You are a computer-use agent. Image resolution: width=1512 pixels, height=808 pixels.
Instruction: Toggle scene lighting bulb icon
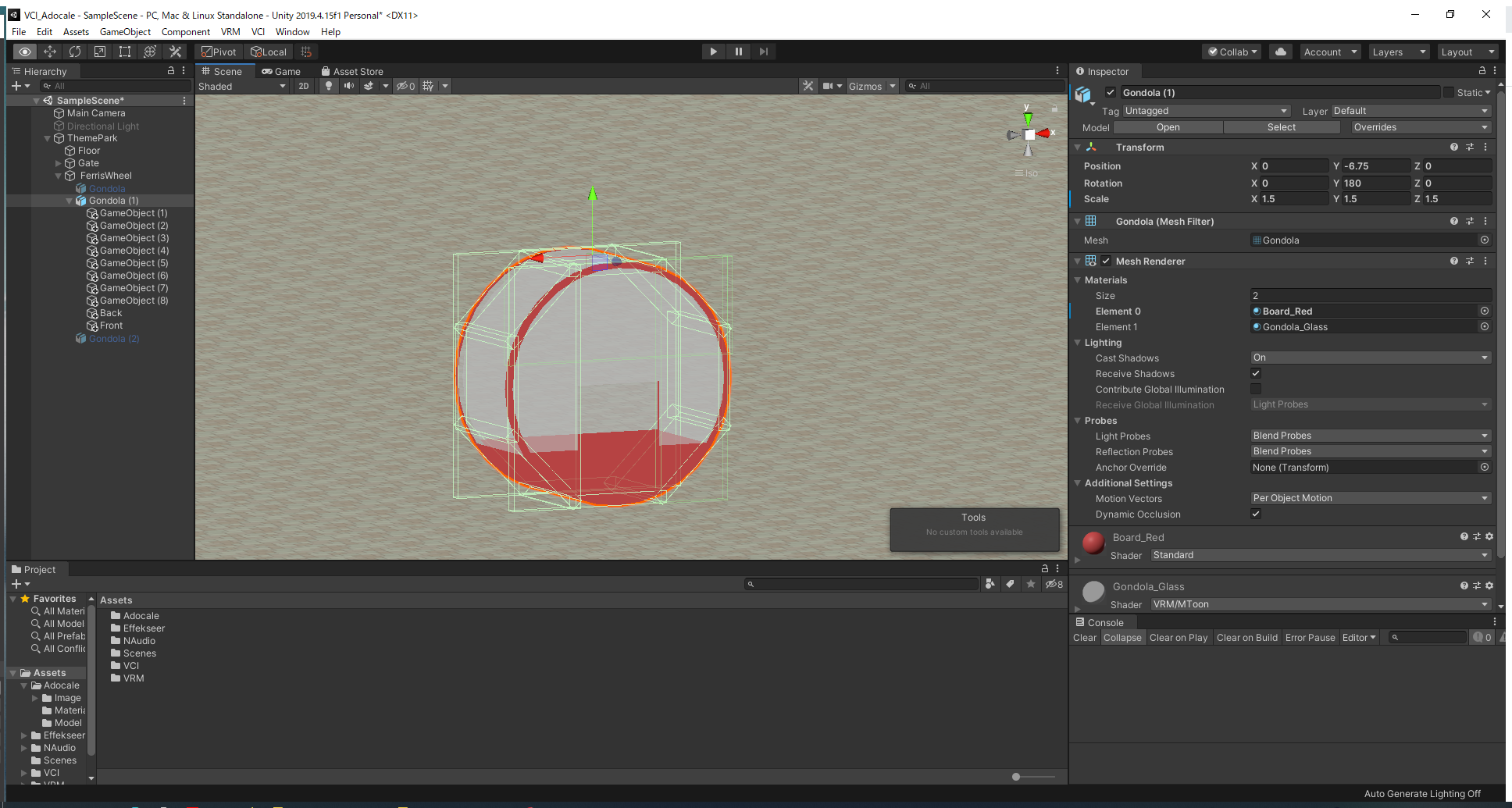[329, 86]
